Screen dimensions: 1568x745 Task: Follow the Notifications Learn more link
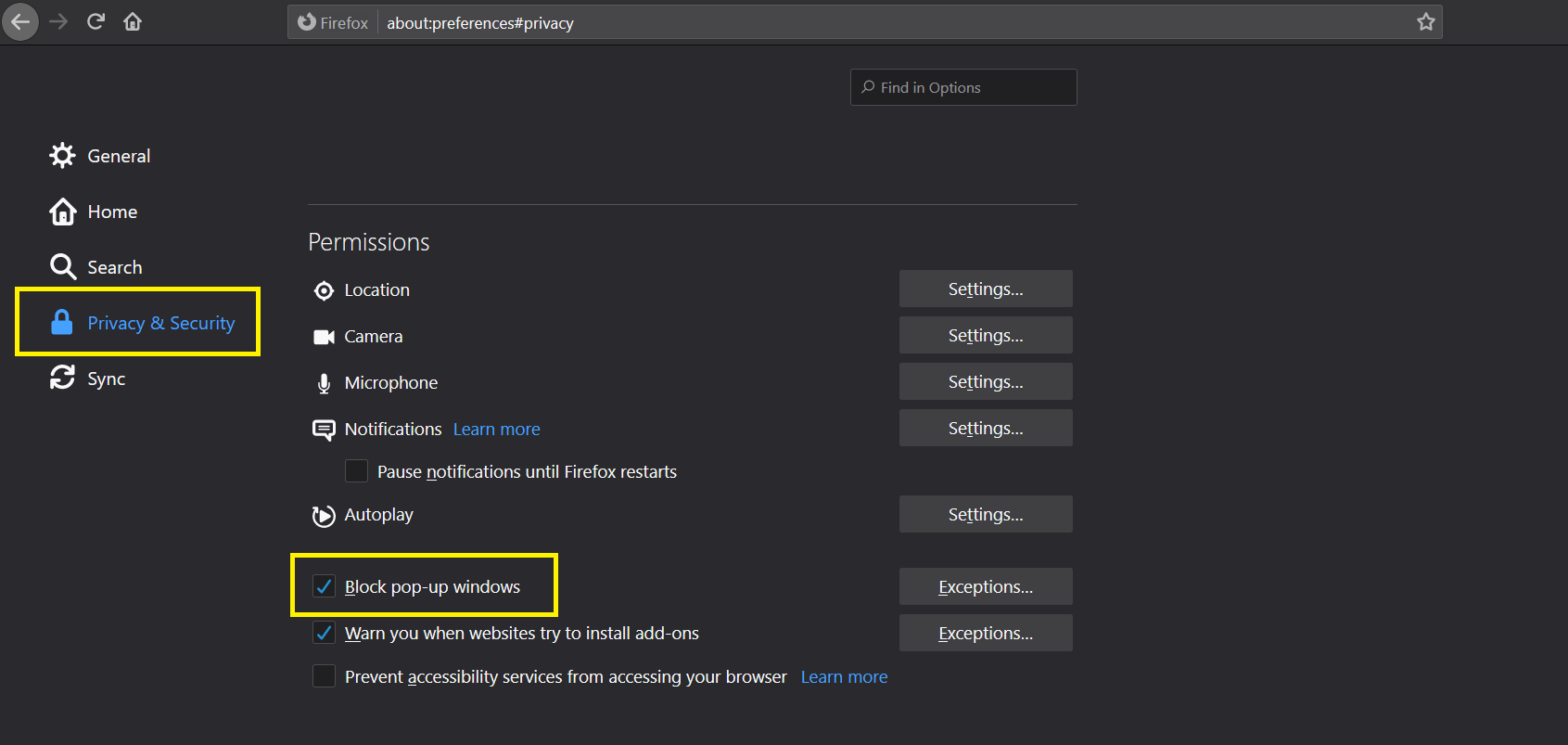[496, 429]
